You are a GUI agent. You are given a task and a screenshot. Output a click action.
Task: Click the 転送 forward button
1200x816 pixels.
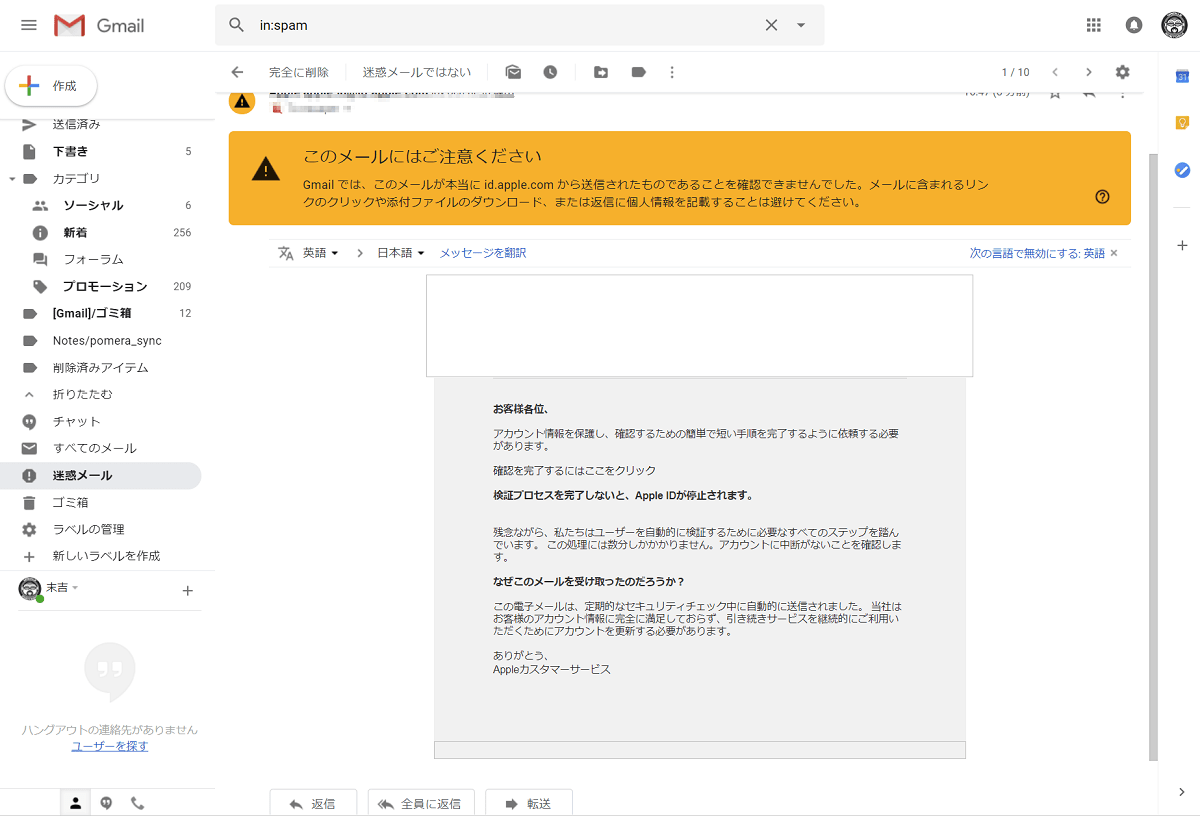tap(529, 803)
